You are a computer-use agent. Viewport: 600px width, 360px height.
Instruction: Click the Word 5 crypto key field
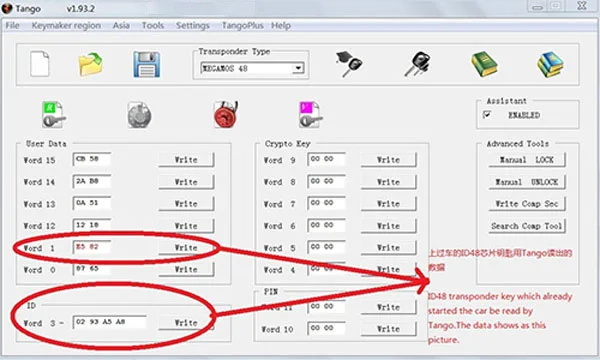tap(326, 247)
